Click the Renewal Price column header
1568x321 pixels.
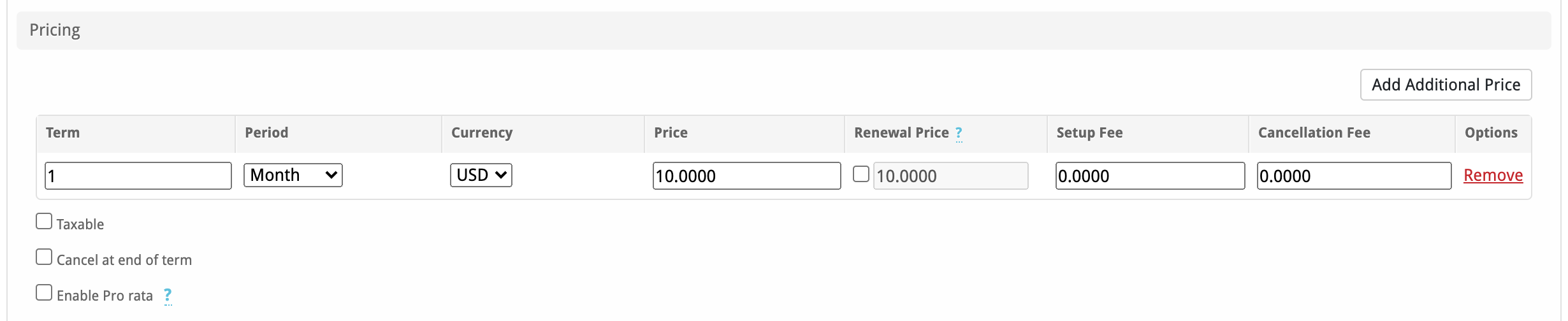click(901, 132)
